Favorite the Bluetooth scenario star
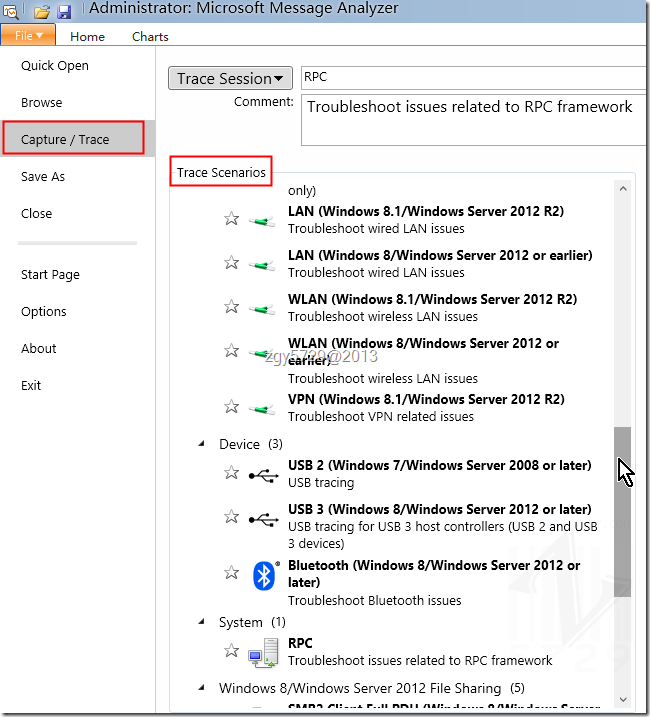 tap(231, 573)
